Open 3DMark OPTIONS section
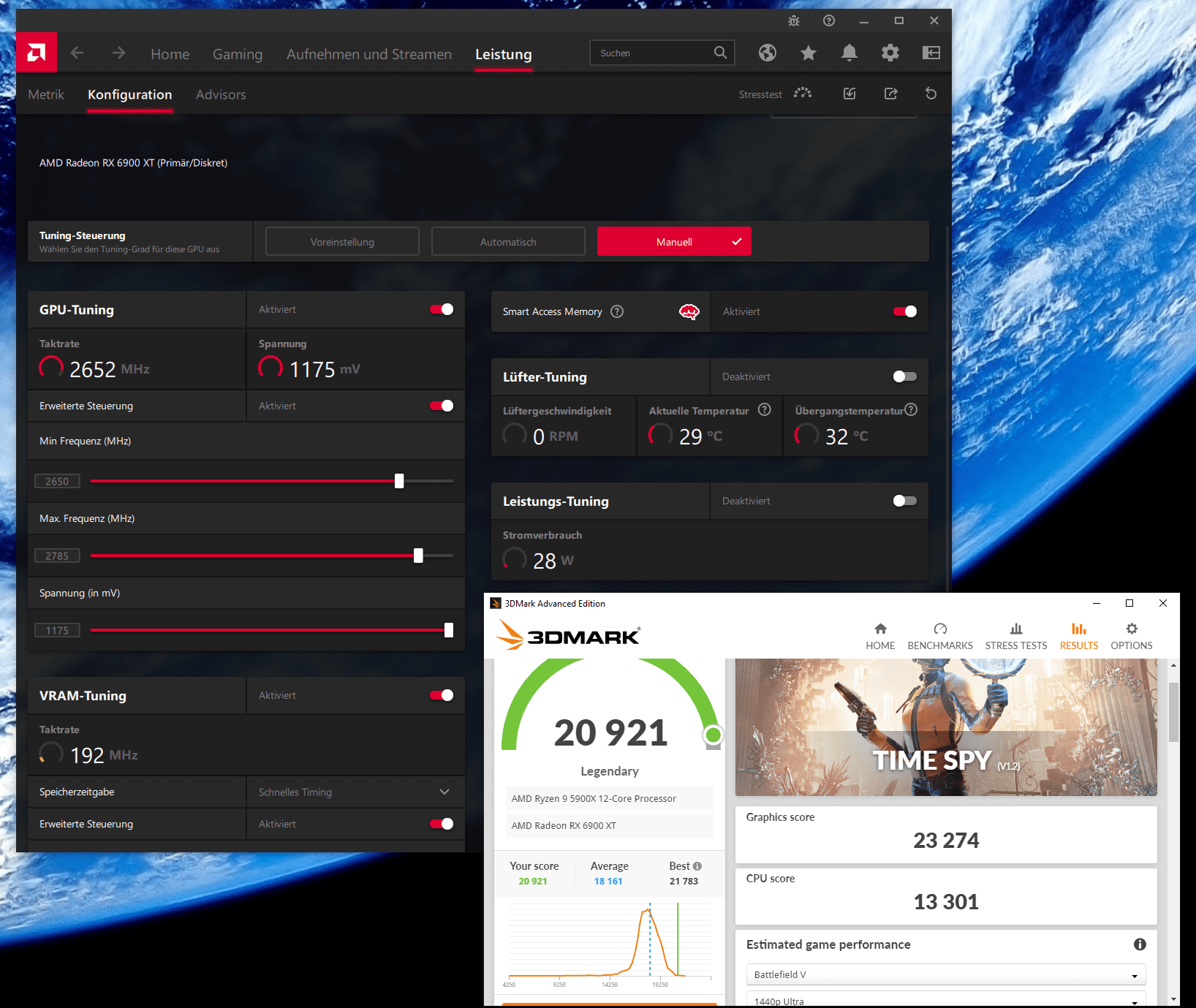 point(1132,637)
